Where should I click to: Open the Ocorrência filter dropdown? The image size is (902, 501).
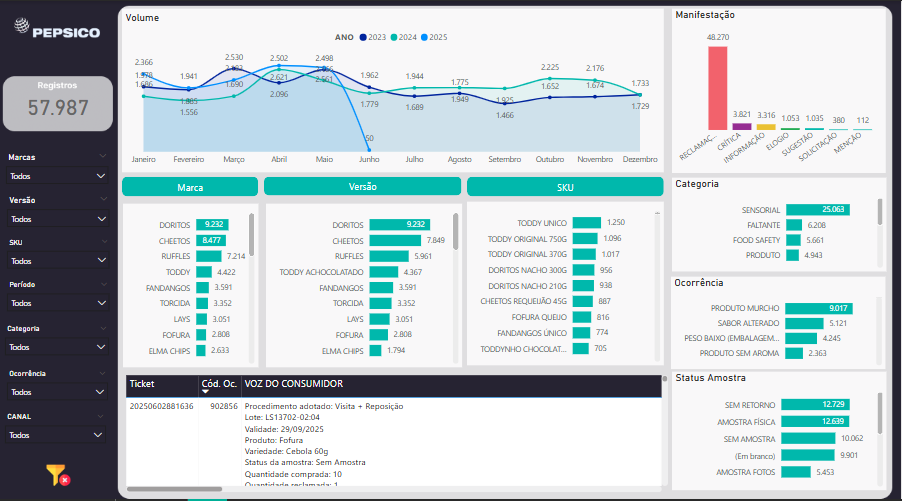pyautogui.click(x=58, y=392)
